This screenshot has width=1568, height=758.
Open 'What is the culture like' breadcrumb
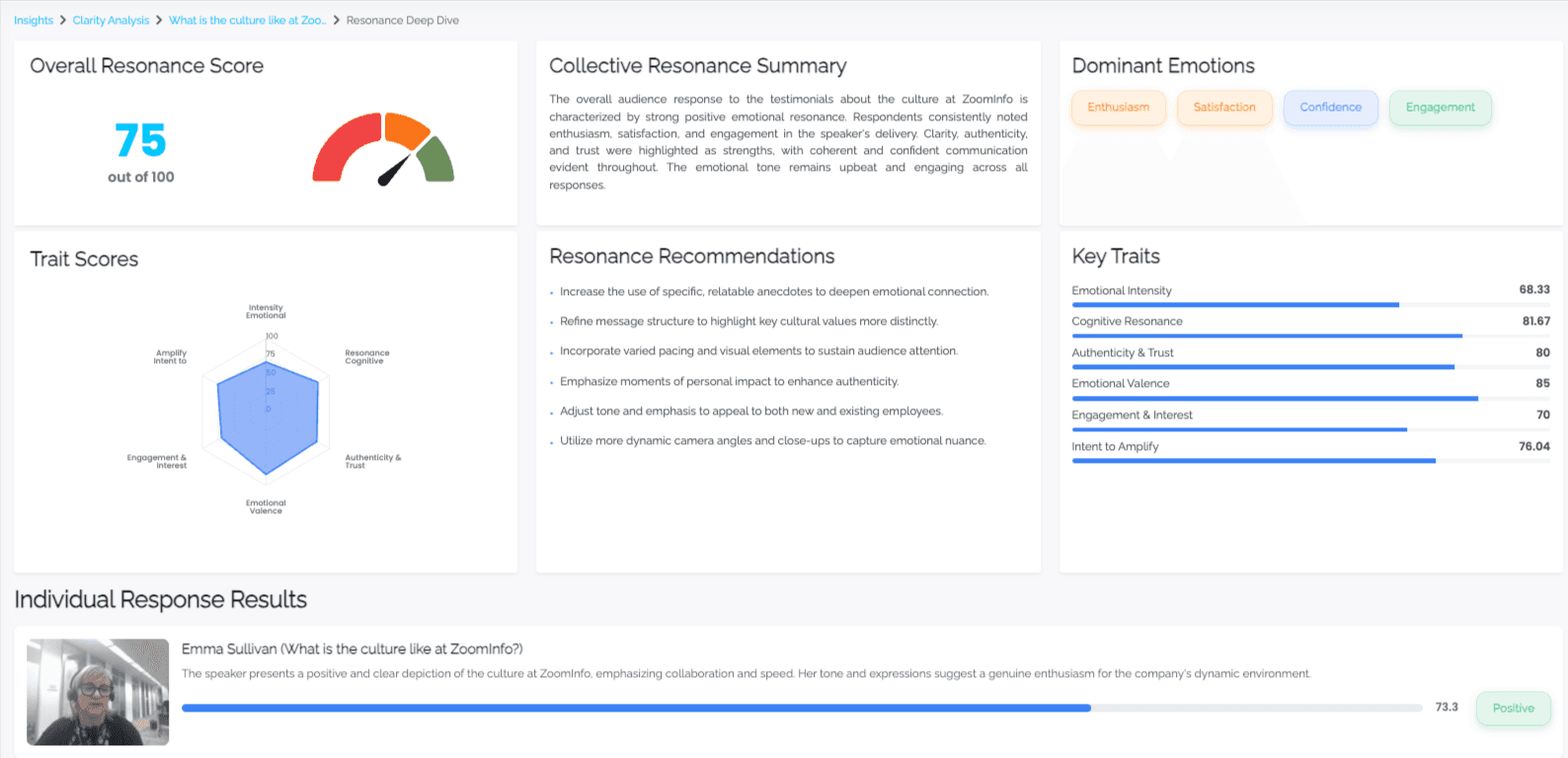[x=246, y=20]
